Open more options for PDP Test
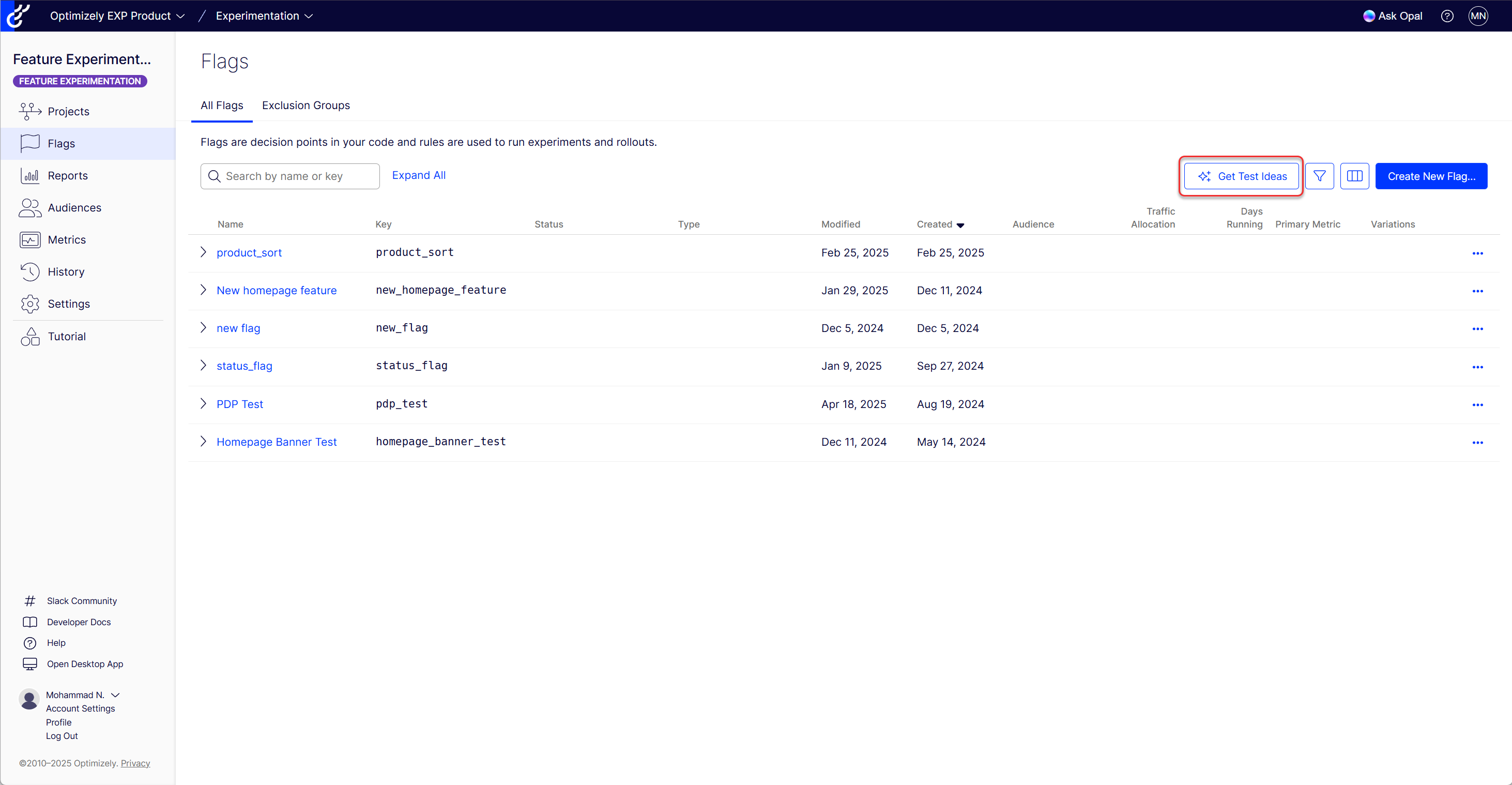The image size is (1512, 785). click(x=1477, y=404)
